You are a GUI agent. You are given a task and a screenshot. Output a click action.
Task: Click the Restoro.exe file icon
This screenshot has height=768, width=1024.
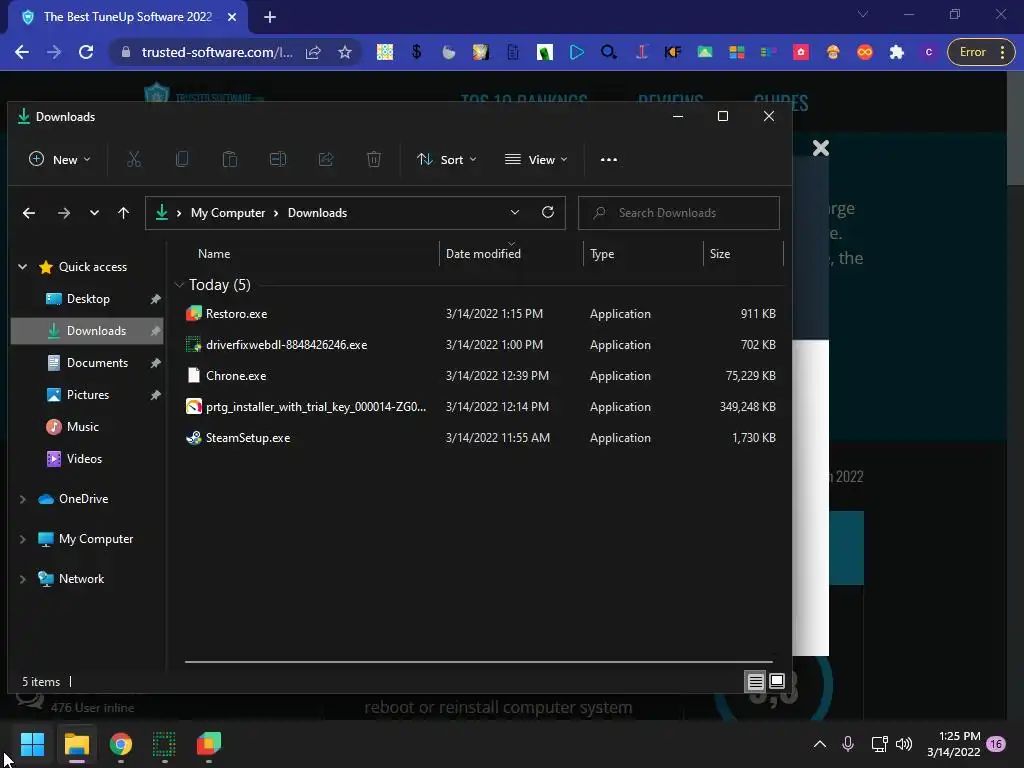(194, 313)
